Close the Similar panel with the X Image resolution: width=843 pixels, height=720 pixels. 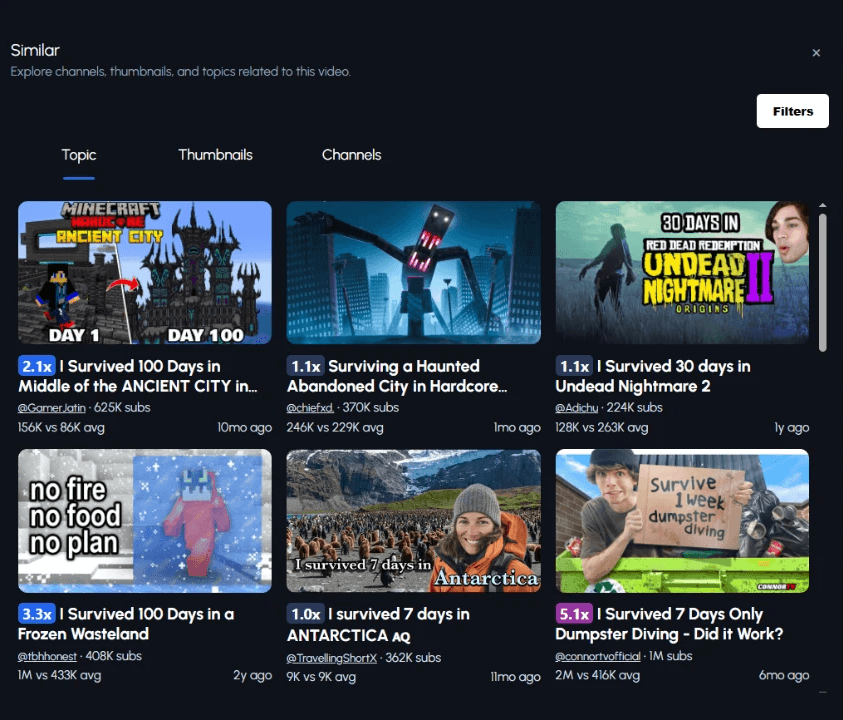pyautogui.click(x=816, y=53)
